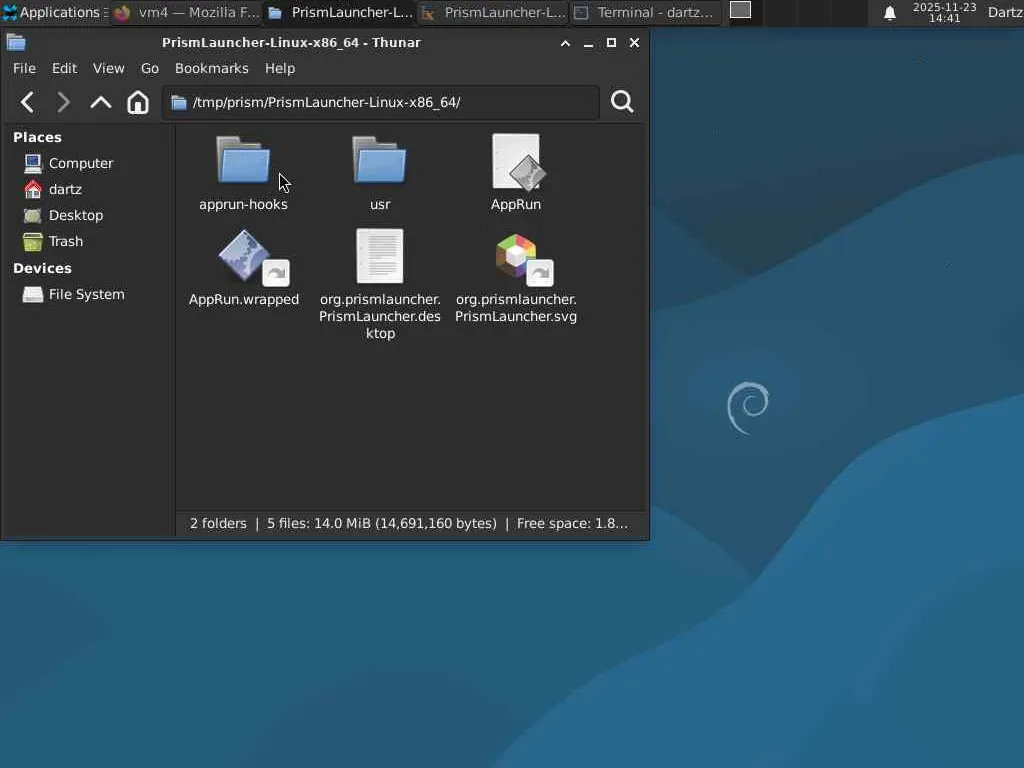The height and width of the screenshot is (768, 1024).
Task: Click Thunar window title bar folder icon
Action: point(16,43)
